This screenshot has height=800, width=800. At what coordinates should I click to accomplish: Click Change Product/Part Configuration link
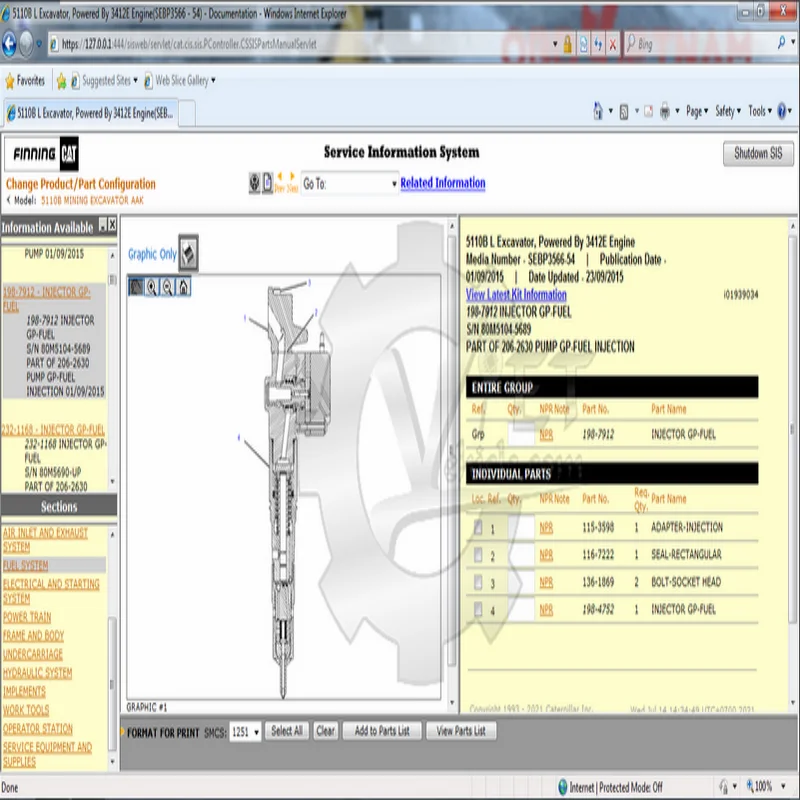pos(81,184)
